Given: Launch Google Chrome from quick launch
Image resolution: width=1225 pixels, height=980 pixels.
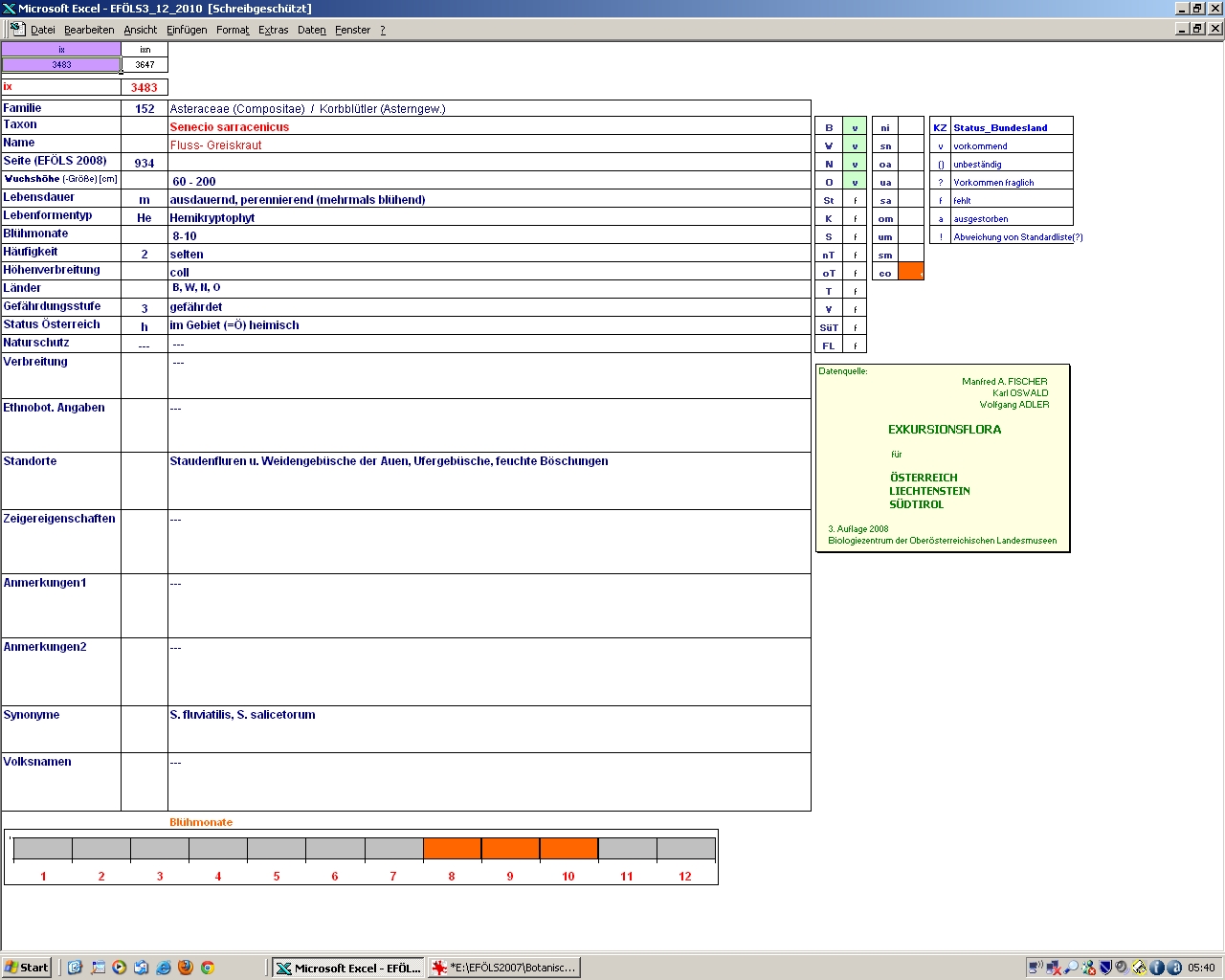Looking at the screenshot, I should [x=207, y=968].
